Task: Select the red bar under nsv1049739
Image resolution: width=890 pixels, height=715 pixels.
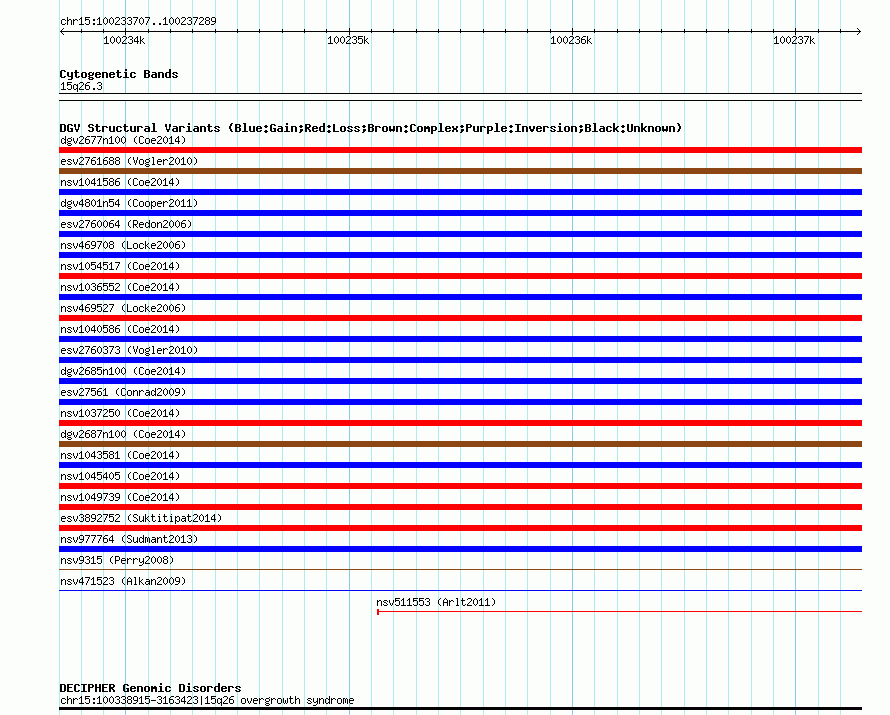Action: (460, 507)
